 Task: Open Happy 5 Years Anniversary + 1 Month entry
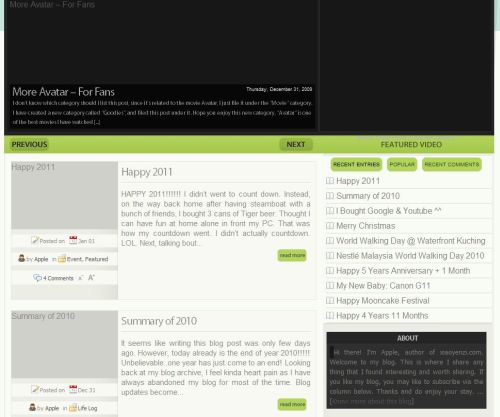tap(403, 271)
